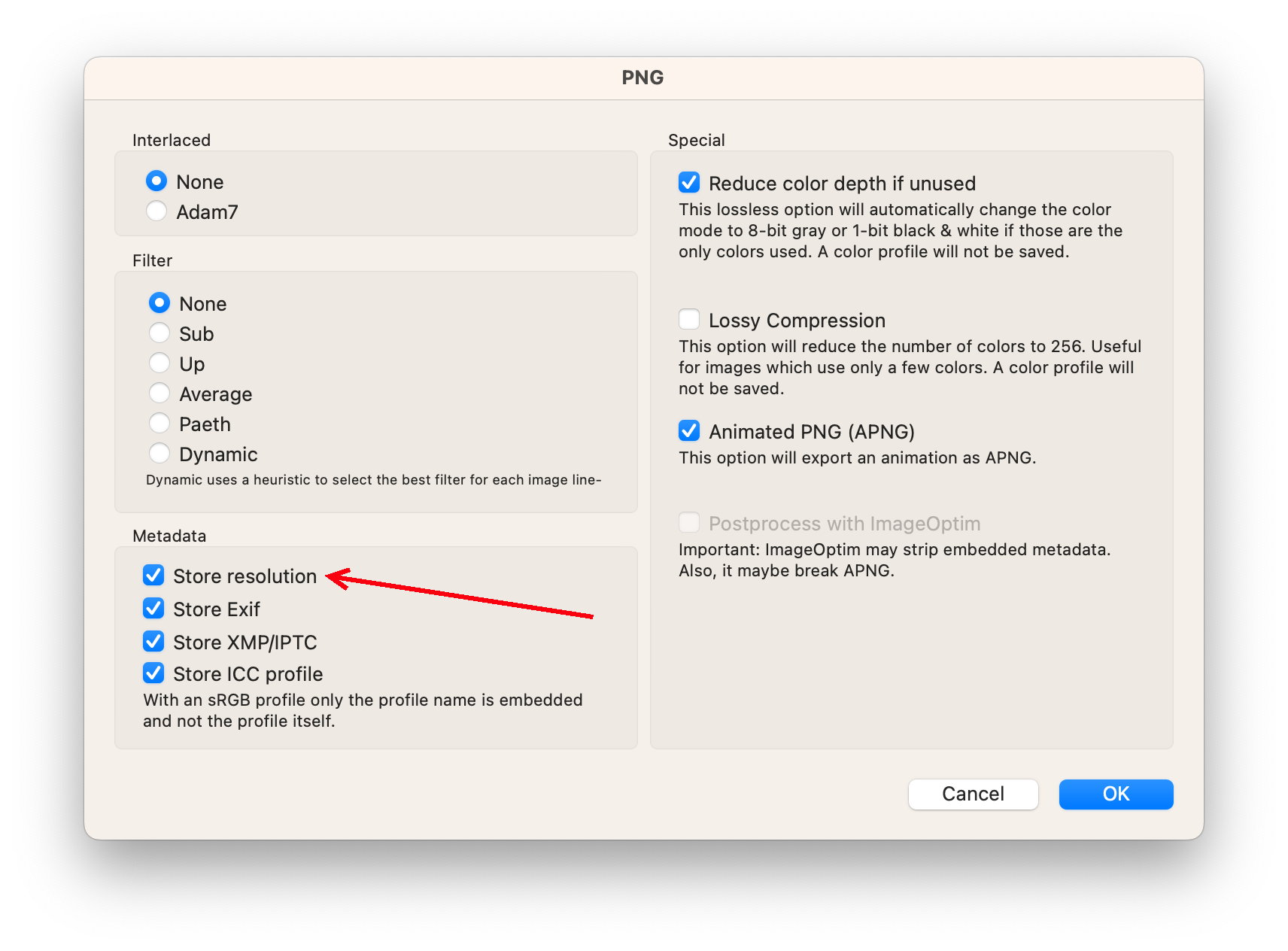Viewport: 1288px width, 951px height.
Task: Choose the Sub filter option
Action: tap(159, 333)
